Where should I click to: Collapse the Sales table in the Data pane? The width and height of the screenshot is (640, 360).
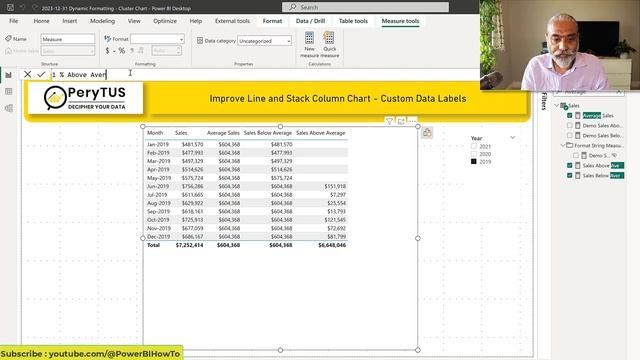pyautogui.click(x=557, y=106)
